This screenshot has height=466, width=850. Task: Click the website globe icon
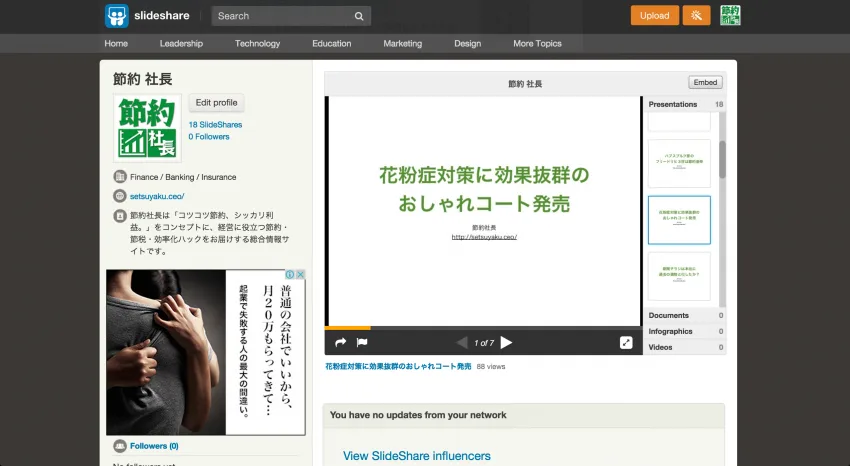(x=120, y=196)
